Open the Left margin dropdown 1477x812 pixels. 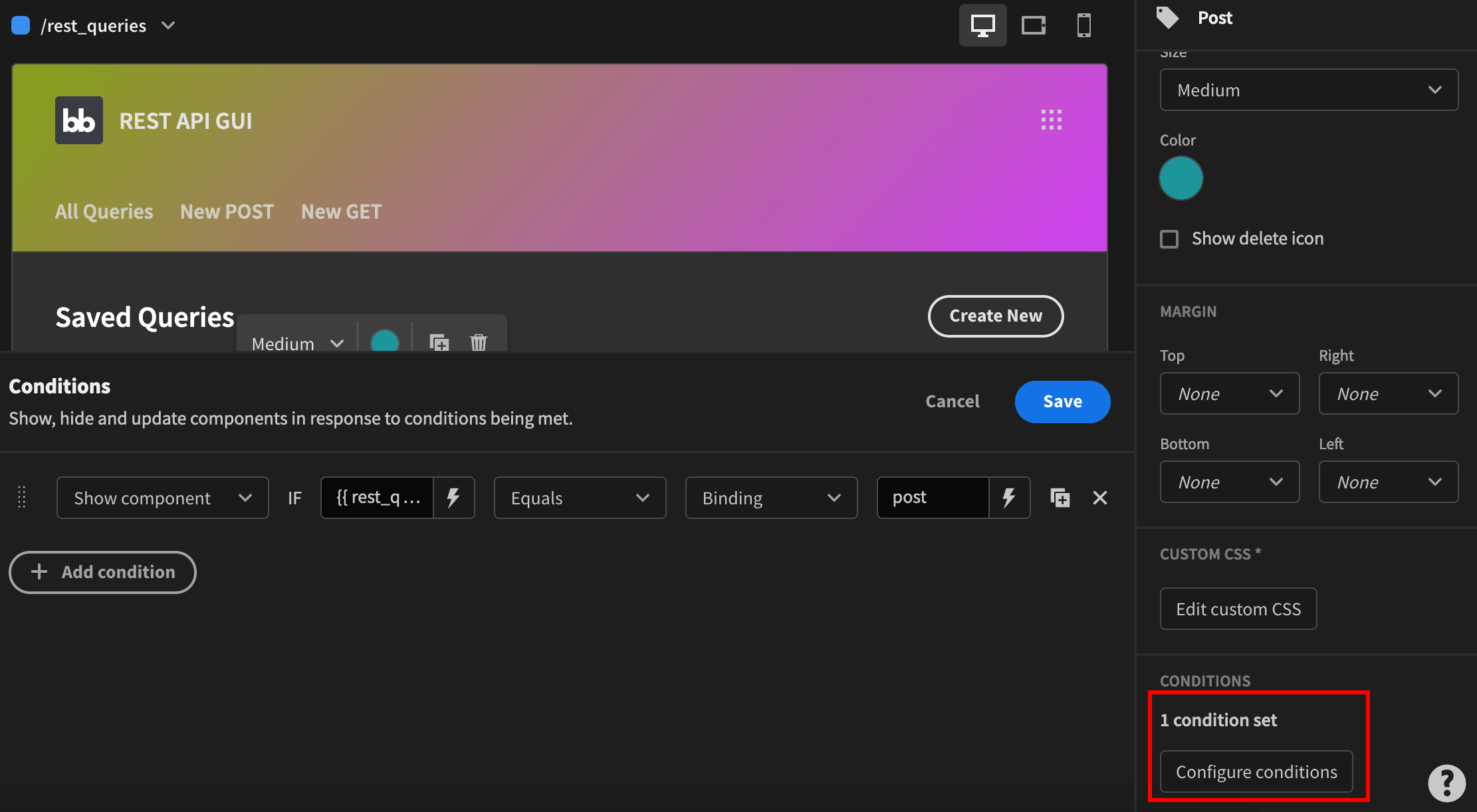(x=1389, y=482)
